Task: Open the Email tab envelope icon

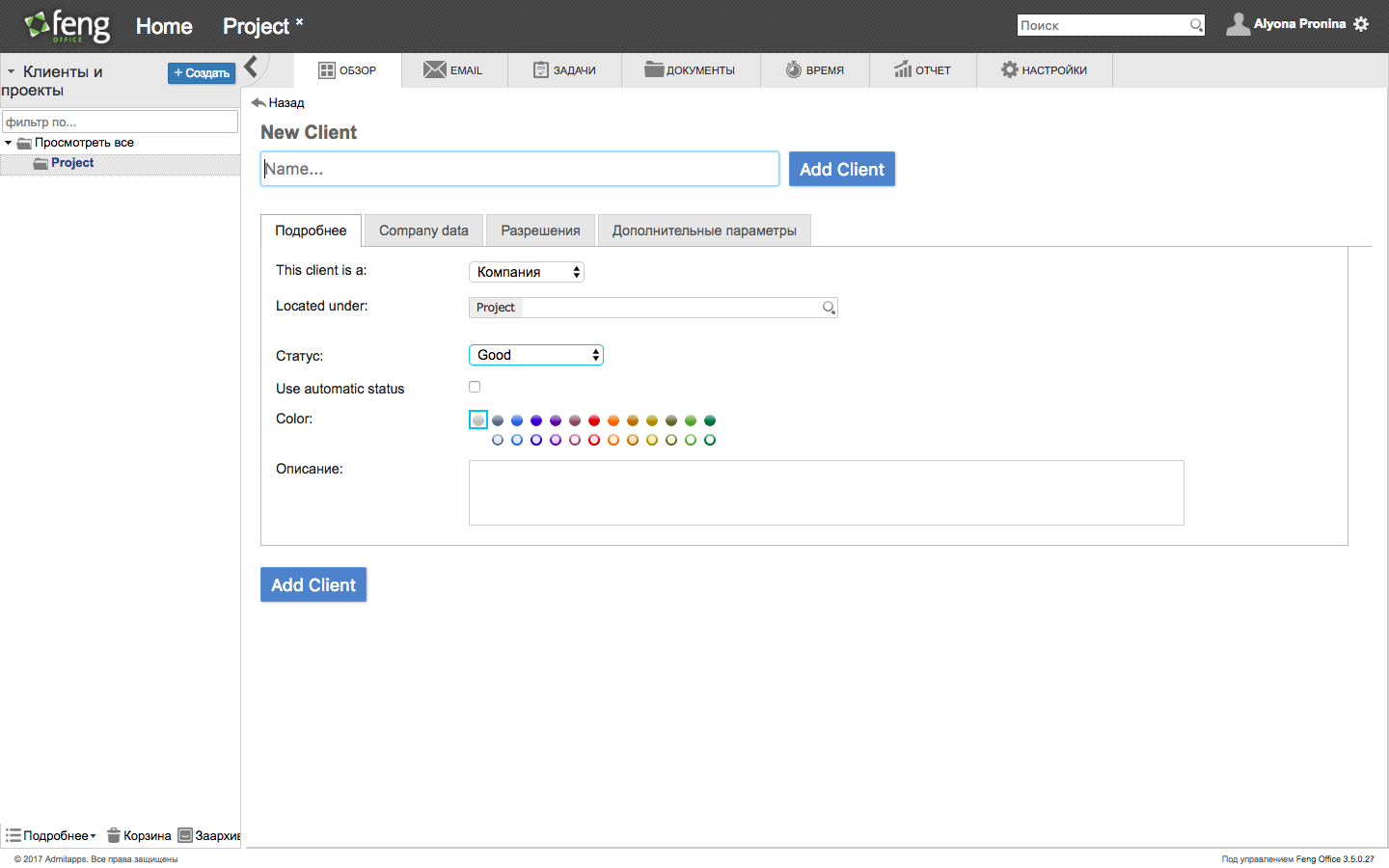Action: coord(434,69)
